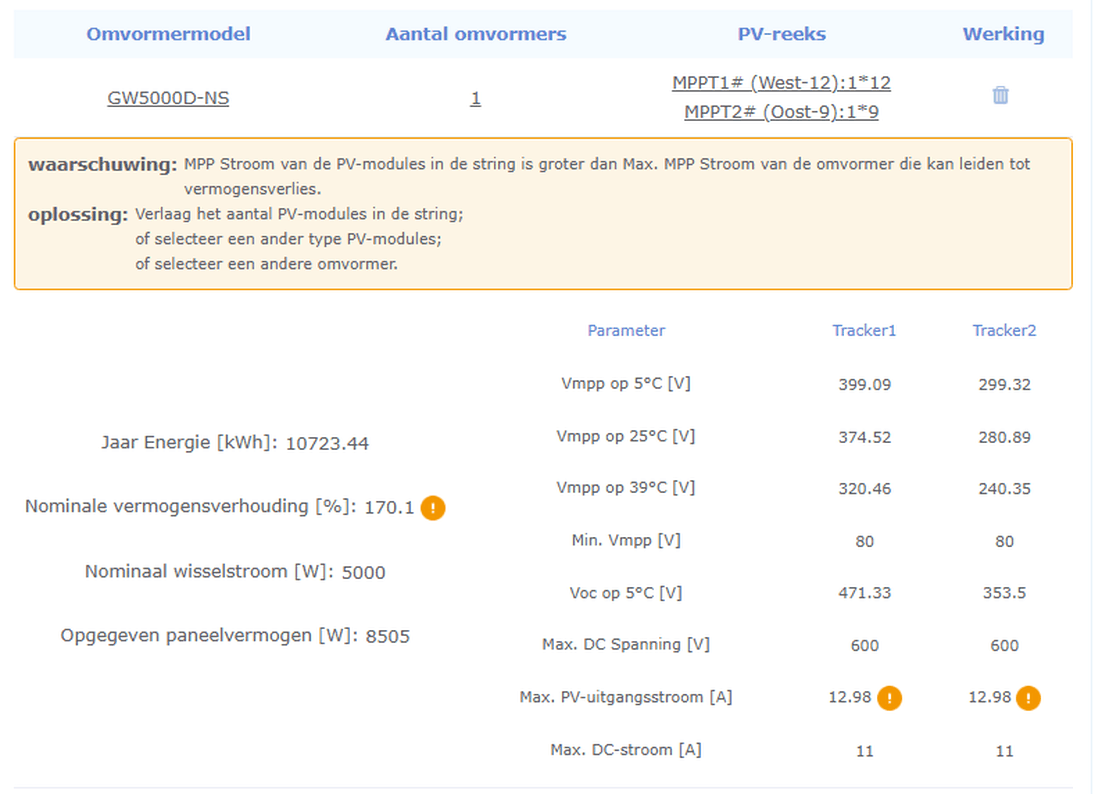Click 'of selecteer een andere omvormer.' text

coord(266,264)
